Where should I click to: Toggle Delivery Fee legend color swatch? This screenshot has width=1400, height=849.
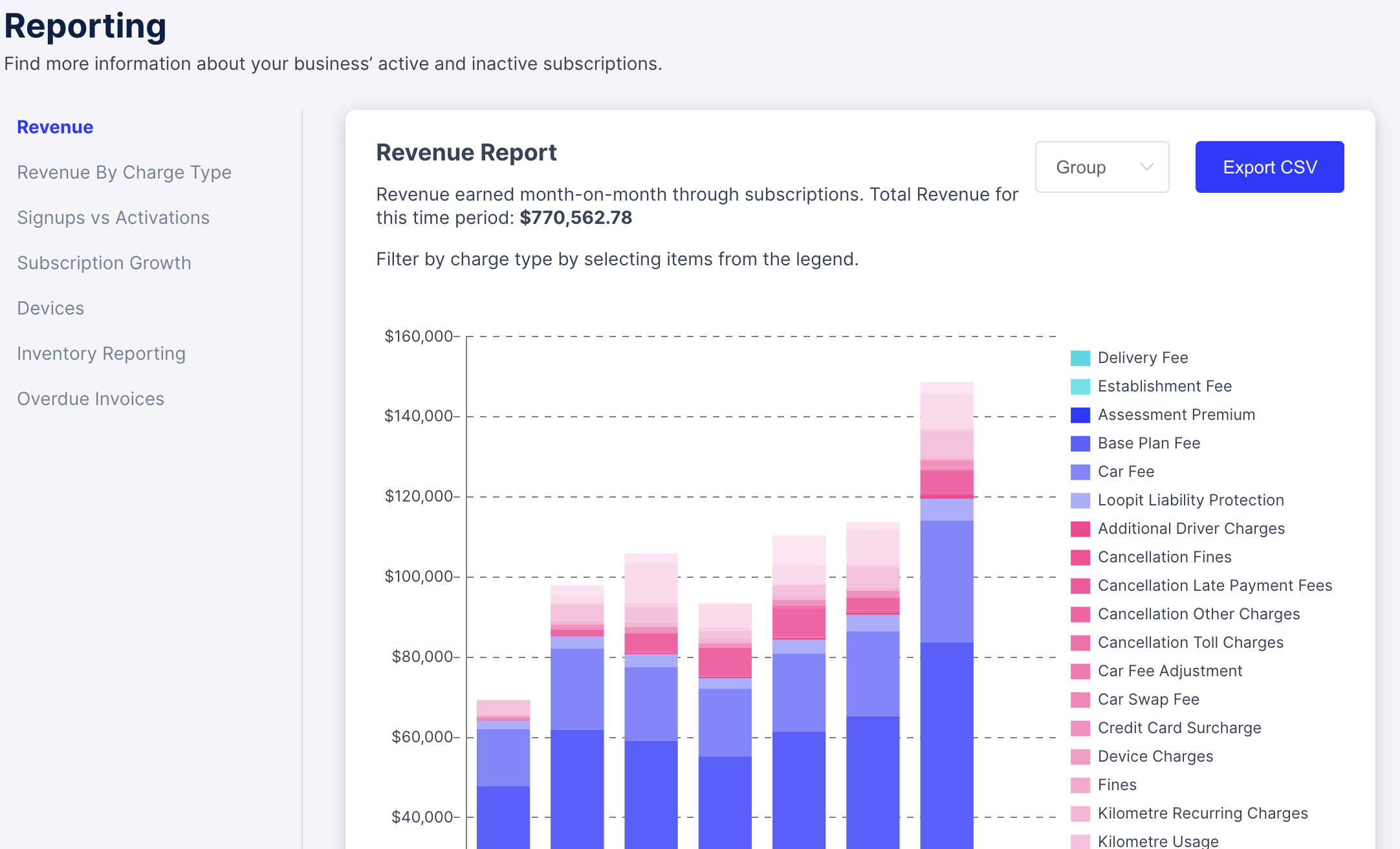pyautogui.click(x=1080, y=358)
